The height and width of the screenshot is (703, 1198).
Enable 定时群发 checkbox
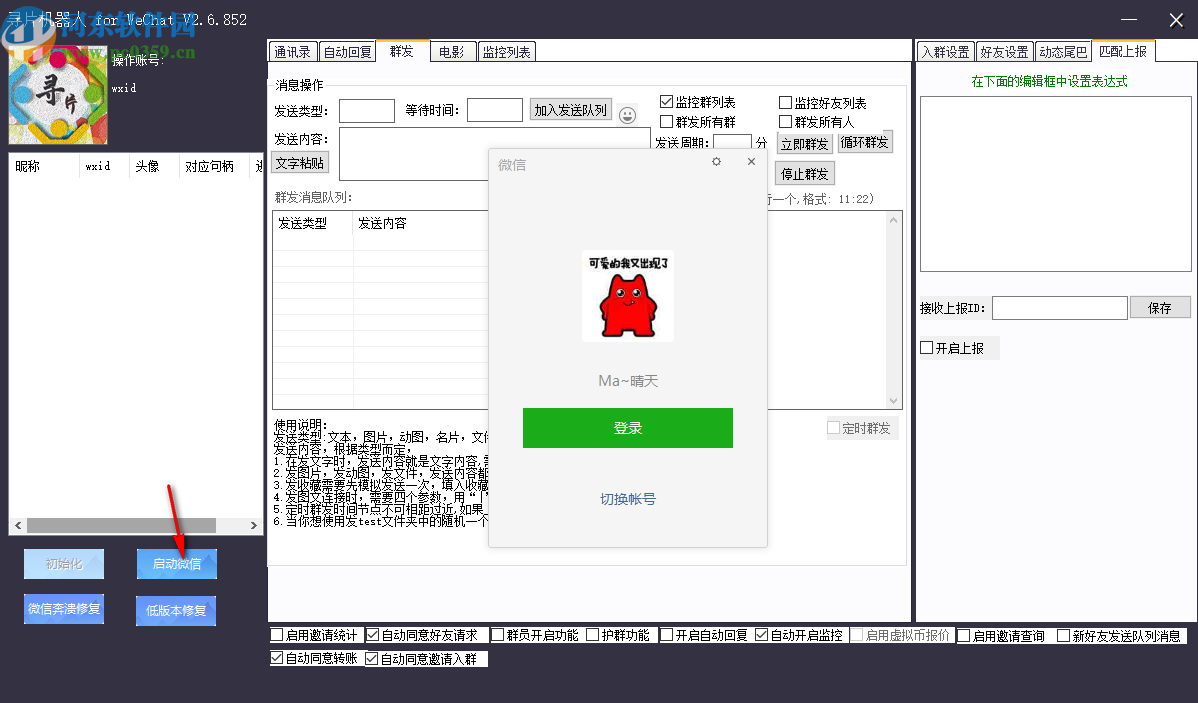tap(834, 428)
